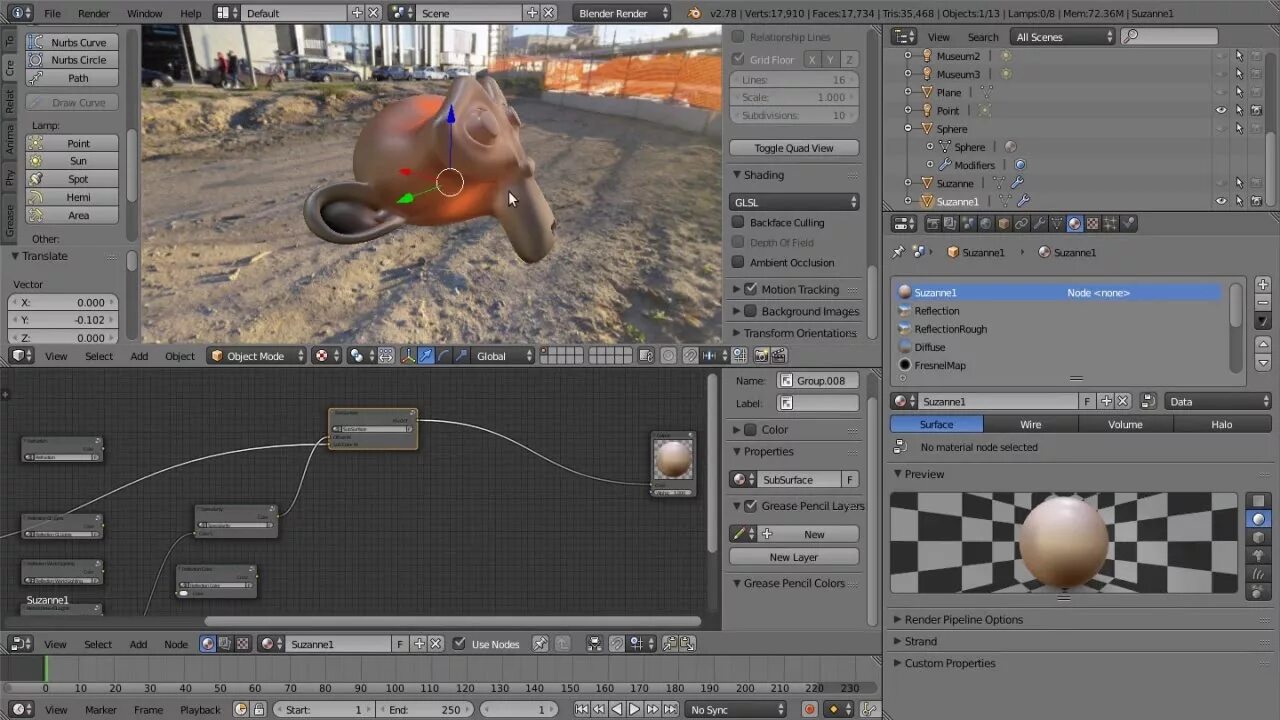The height and width of the screenshot is (720, 1280).
Task: Play animation forward in timeline
Action: pos(634,709)
